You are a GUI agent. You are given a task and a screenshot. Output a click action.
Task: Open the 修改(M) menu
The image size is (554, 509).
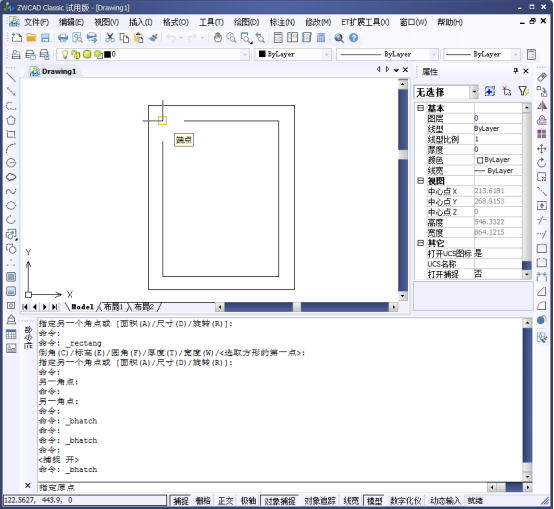[x=318, y=22]
